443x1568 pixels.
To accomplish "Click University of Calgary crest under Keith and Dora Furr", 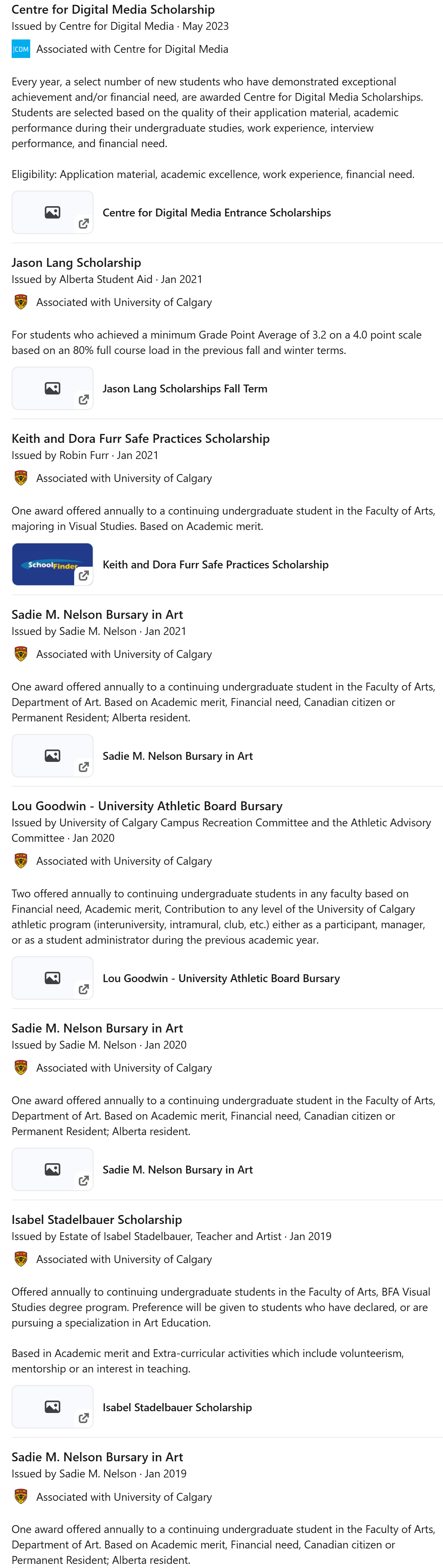I will click(x=21, y=479).
